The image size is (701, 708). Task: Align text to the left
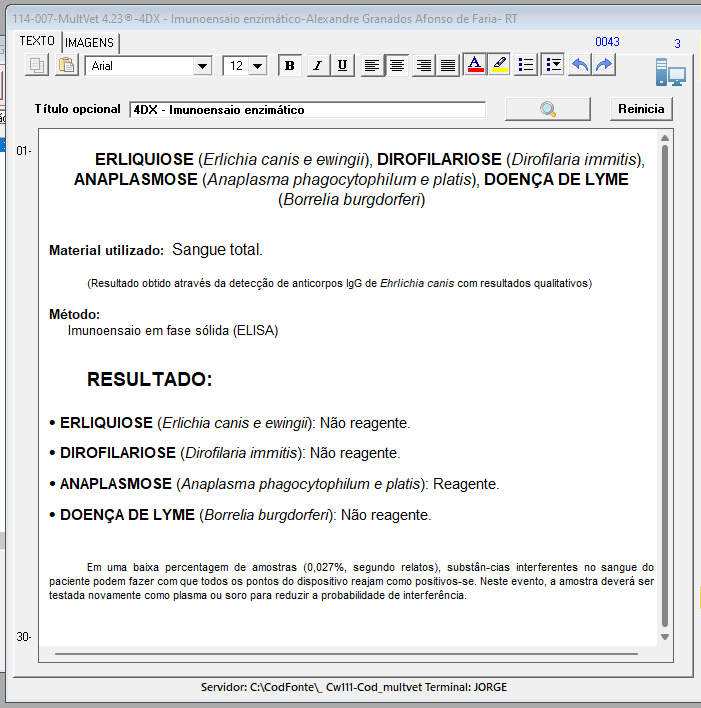[372, 65]
